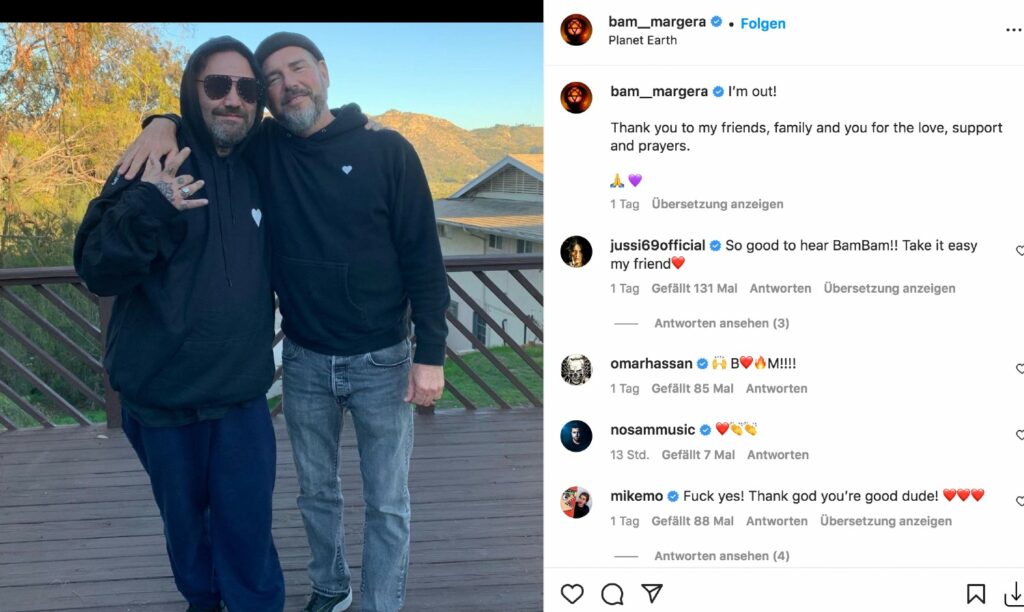Screen dimensions: 1024x612
Task: Share post via paper plane icon
Action: pyautogui.click(x=652, y=594)
